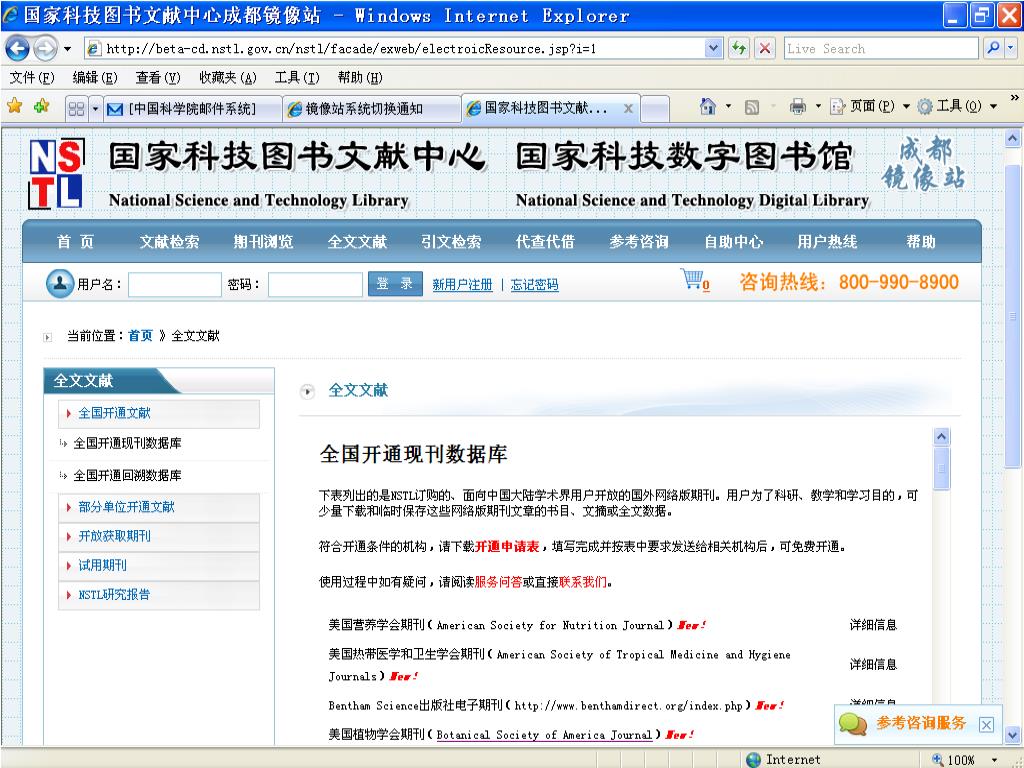Click the Quick Tabs grid icon
The image size is (1024, 768).
coord(76,108)
